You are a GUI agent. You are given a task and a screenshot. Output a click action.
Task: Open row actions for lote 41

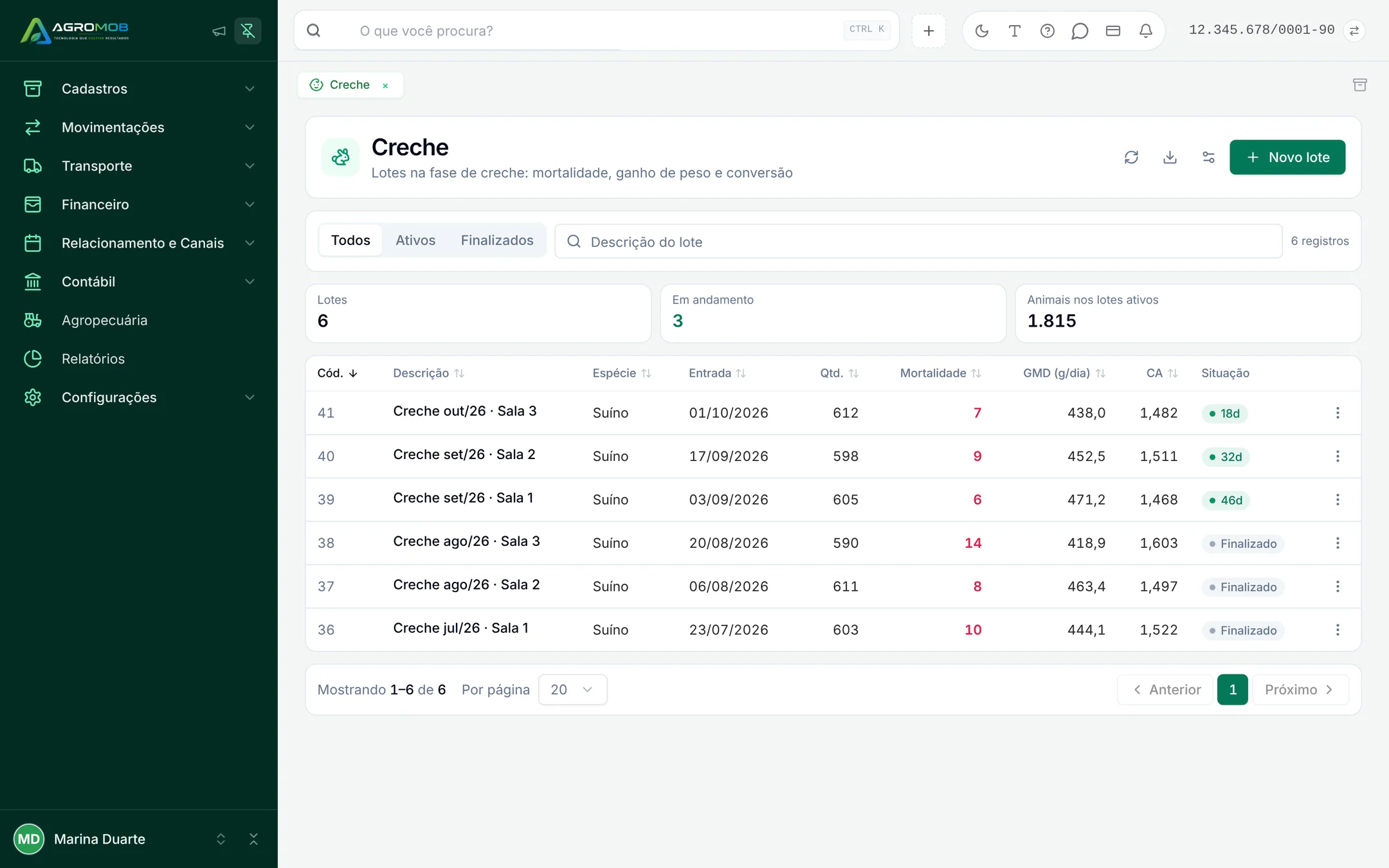[x=1338, y=413]
